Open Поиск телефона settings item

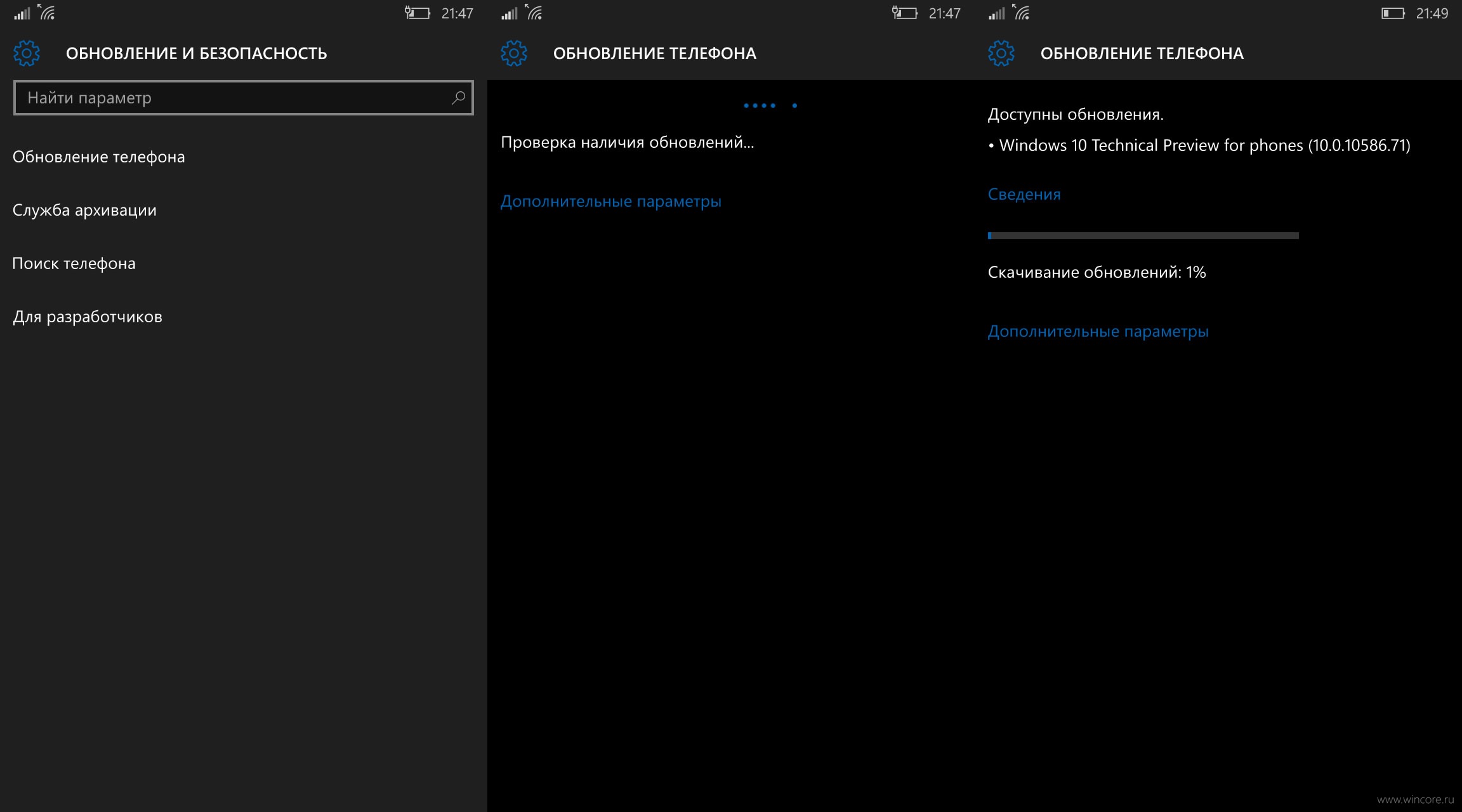[74, 263]
